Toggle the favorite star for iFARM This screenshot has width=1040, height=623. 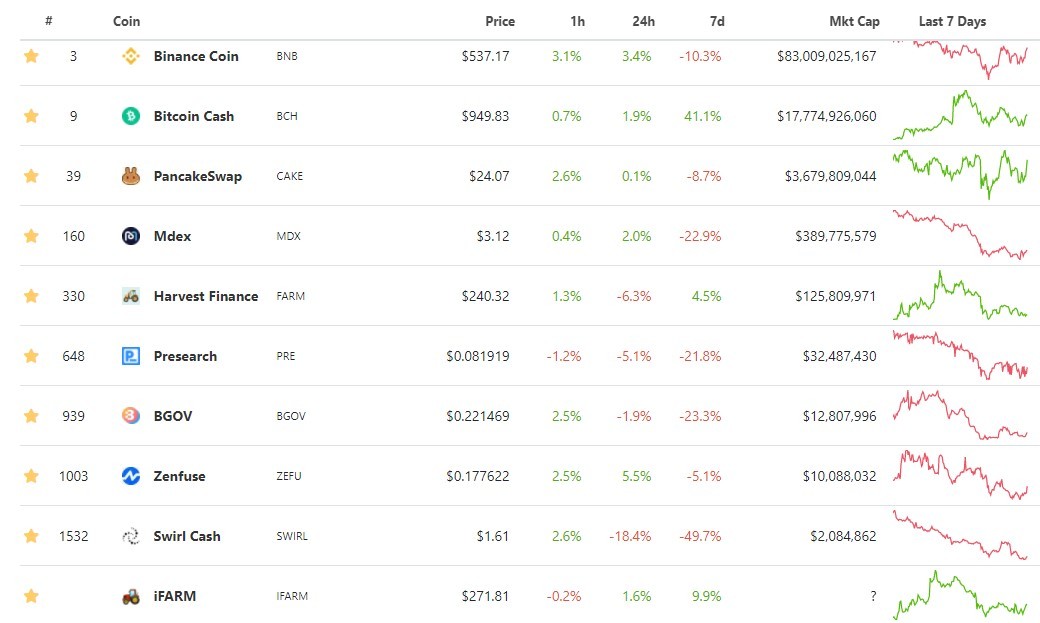(x=31, y=596)
